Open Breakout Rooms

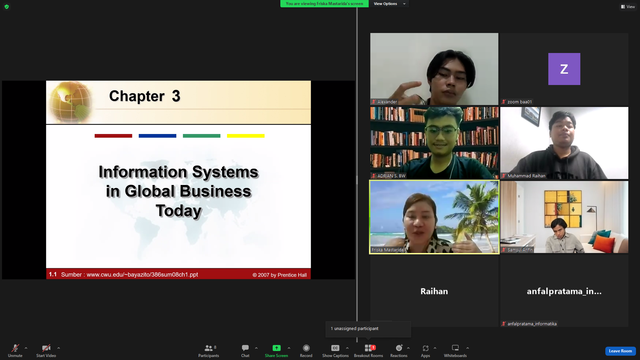pyautogui.click(x=369, y=351)
